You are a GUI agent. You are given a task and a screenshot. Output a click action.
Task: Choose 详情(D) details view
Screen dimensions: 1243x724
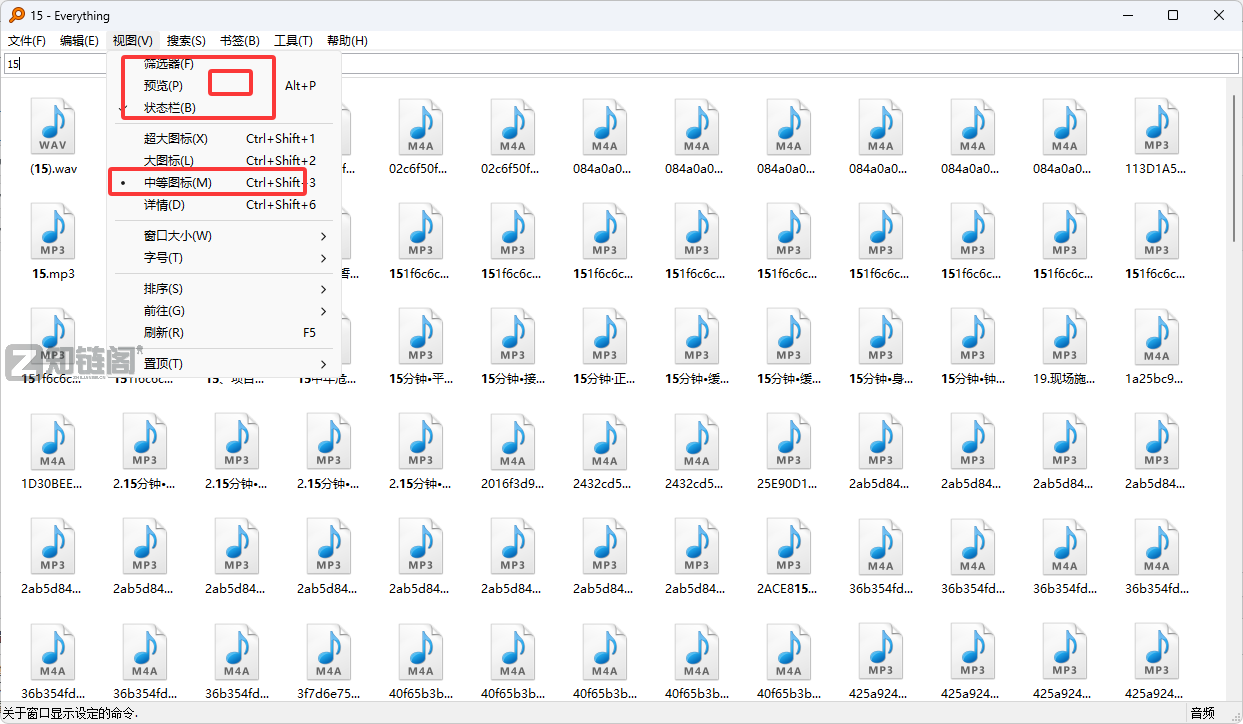(165, 205)
